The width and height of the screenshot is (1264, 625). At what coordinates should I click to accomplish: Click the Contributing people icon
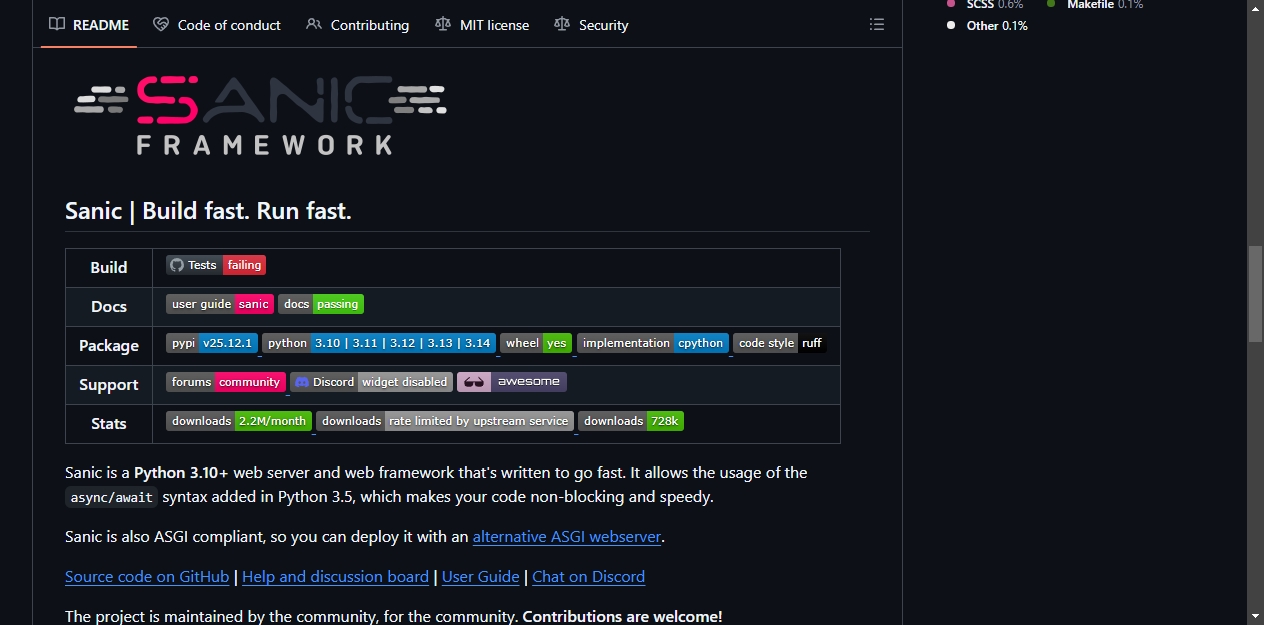coord(314,24)
